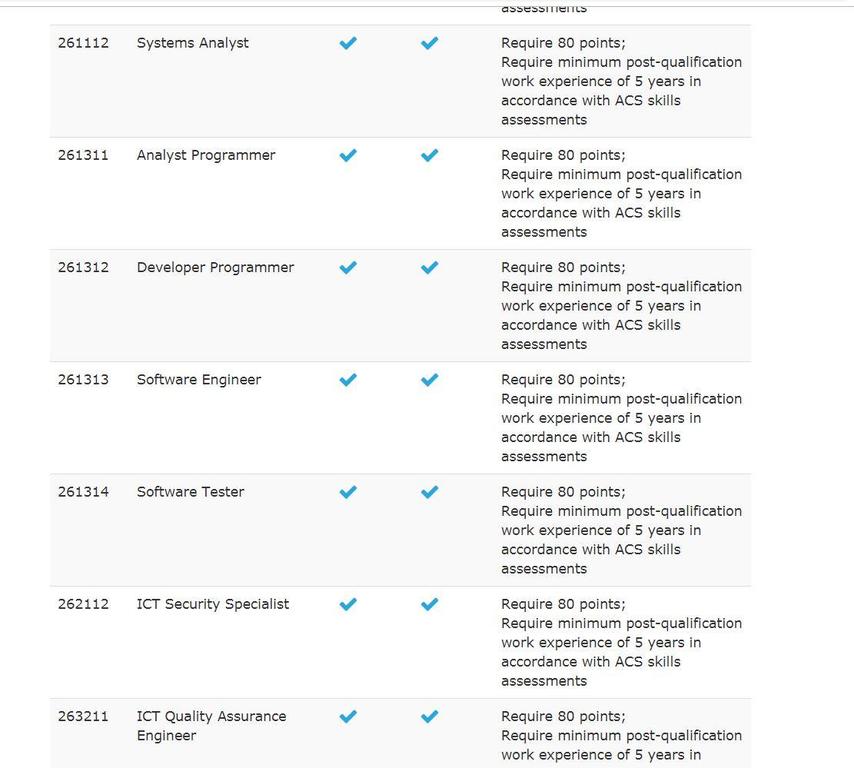Click first checkmark in Software Engineer row
Screen dimensions: 854x768
(x=348, y=380)
